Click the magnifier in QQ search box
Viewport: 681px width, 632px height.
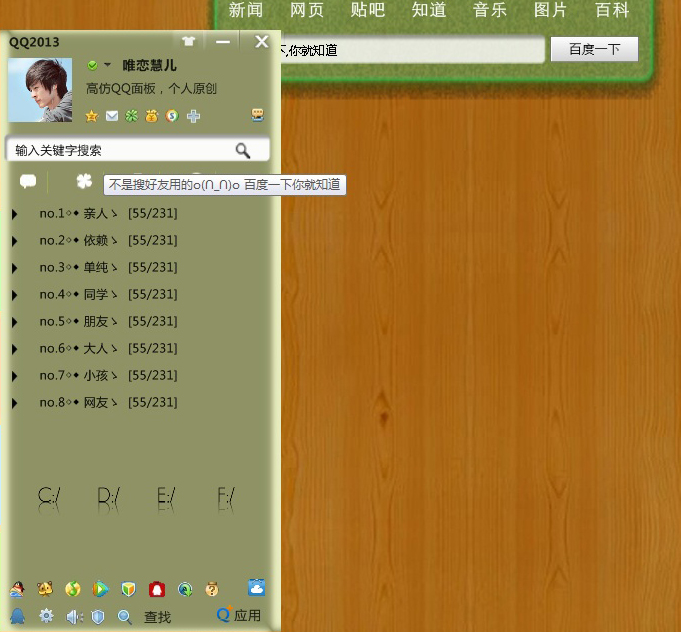(x=243, y=151)
